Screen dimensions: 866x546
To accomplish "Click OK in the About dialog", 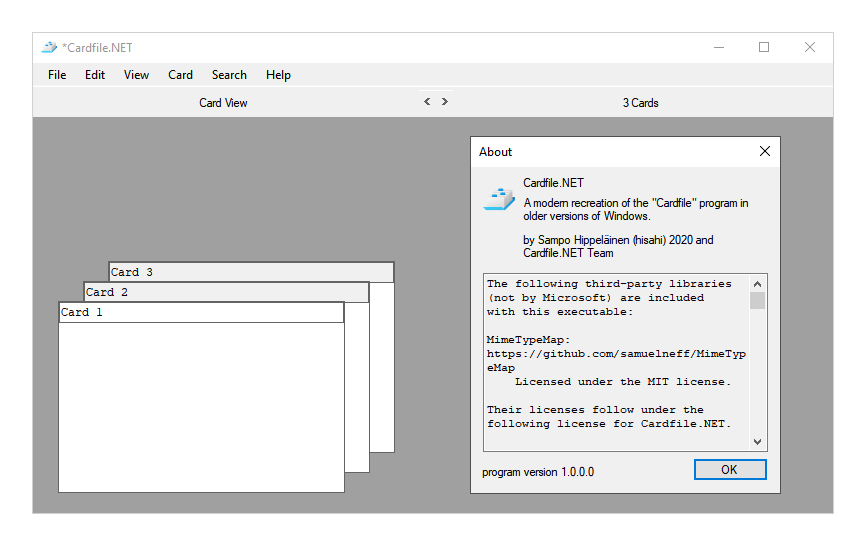I will (x=730, y=470).
